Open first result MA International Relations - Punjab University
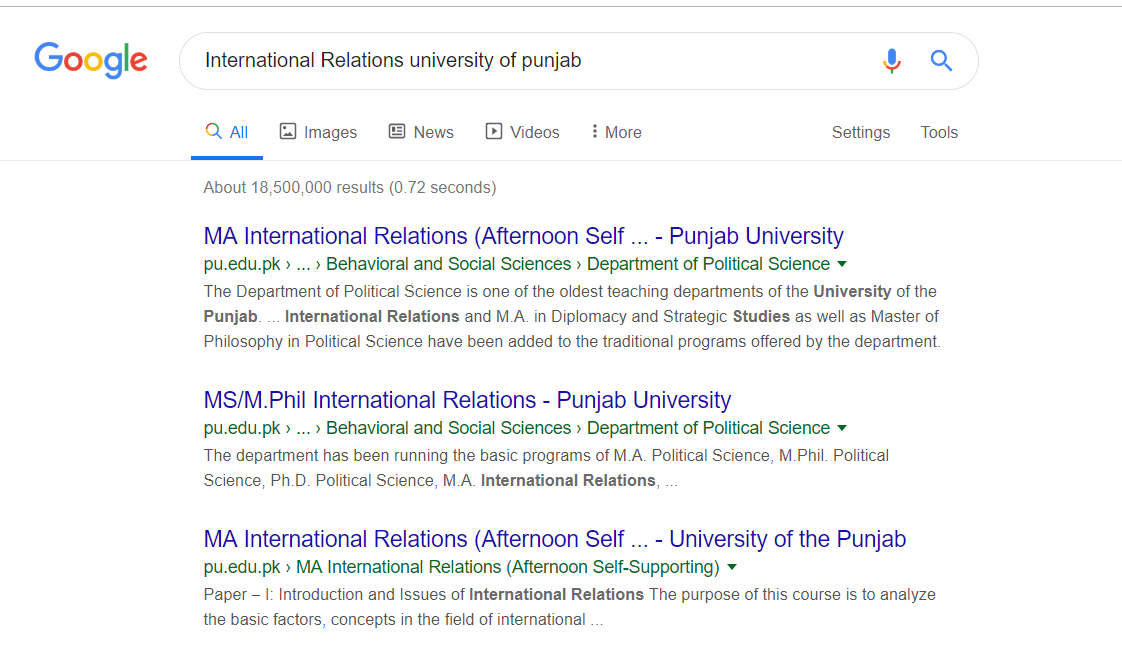Viewport: 1122px width, 651px height. point(523,236)
